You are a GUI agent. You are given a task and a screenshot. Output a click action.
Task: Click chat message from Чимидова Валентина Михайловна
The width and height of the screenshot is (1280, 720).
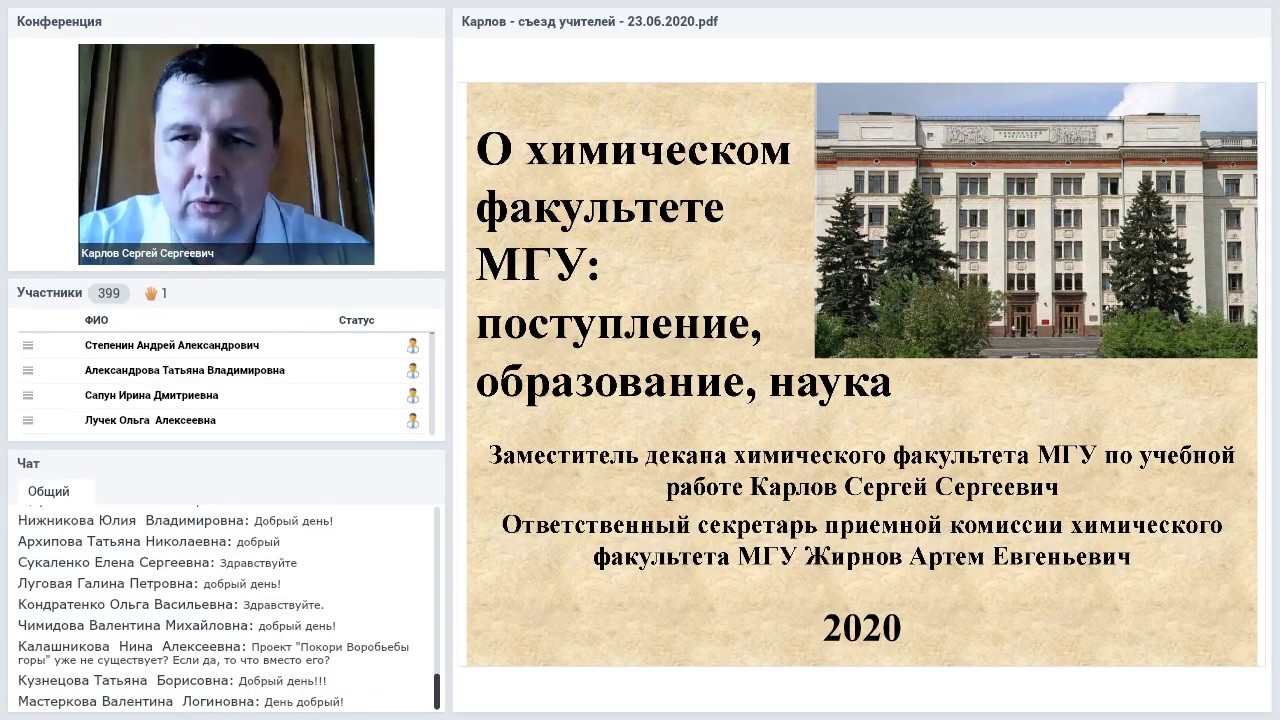(177, 626)
